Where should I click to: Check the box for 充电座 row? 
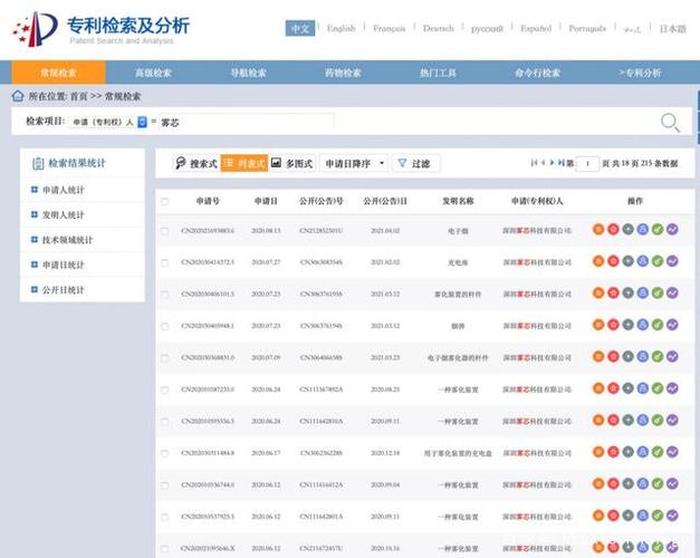164,262
